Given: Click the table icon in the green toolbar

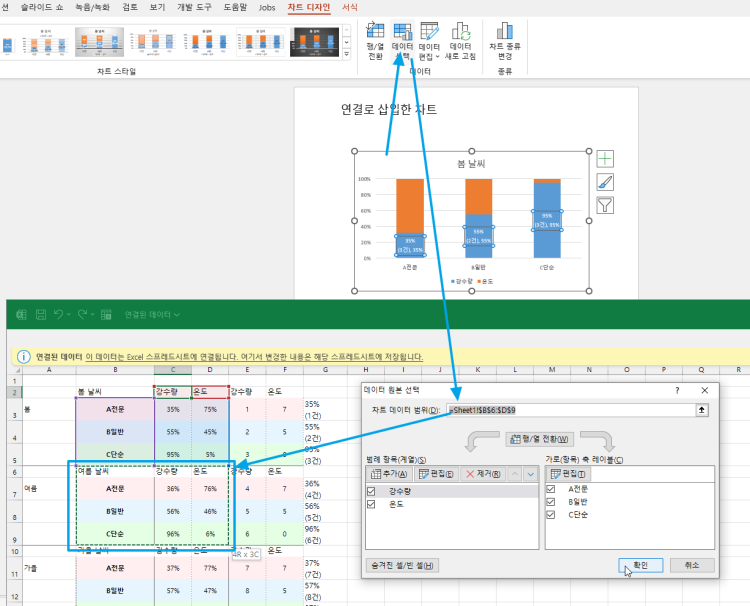Looking at the screenshot, I should tap(106, 314).
